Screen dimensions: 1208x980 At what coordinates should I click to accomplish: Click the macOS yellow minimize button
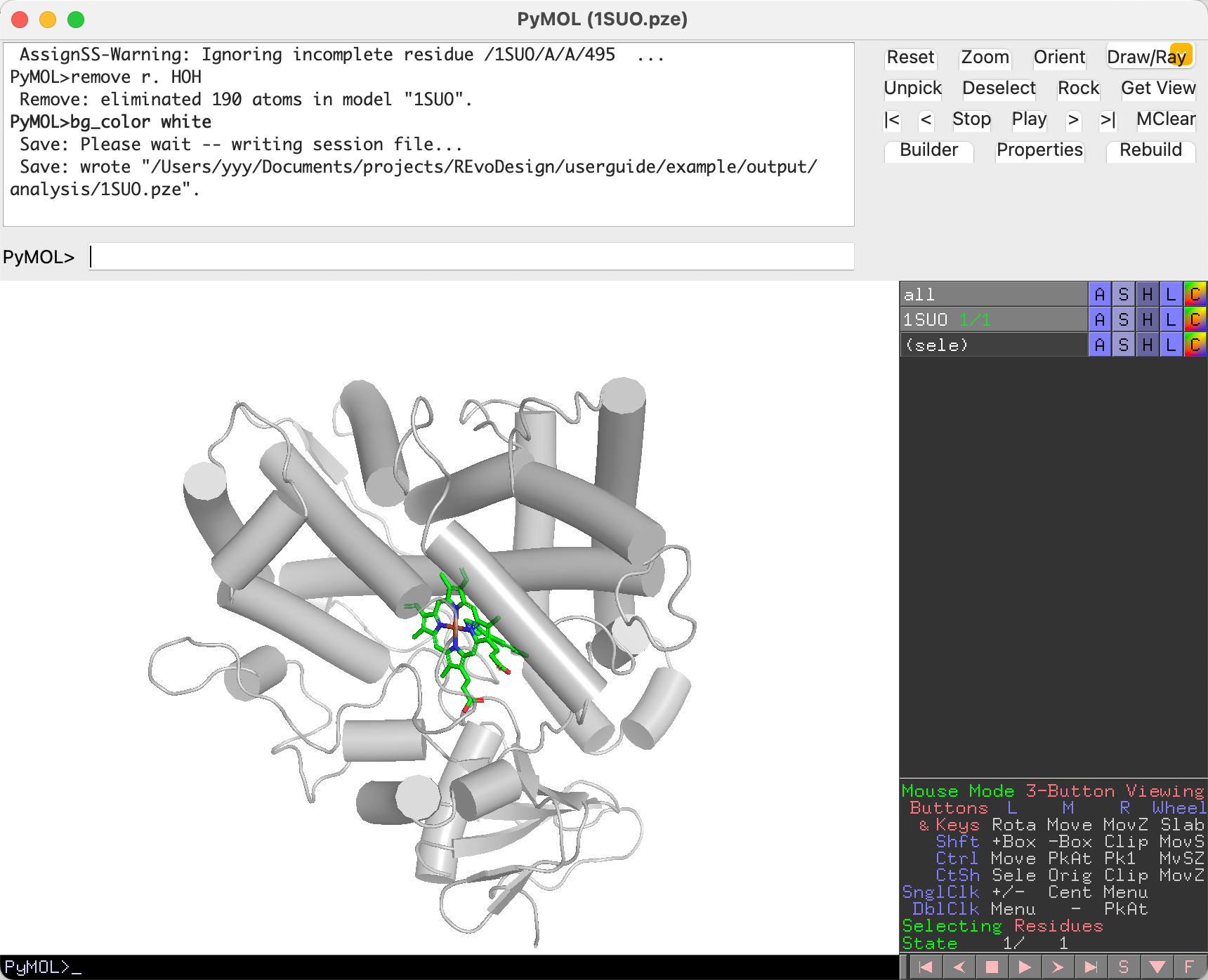(x=48, y=20)
